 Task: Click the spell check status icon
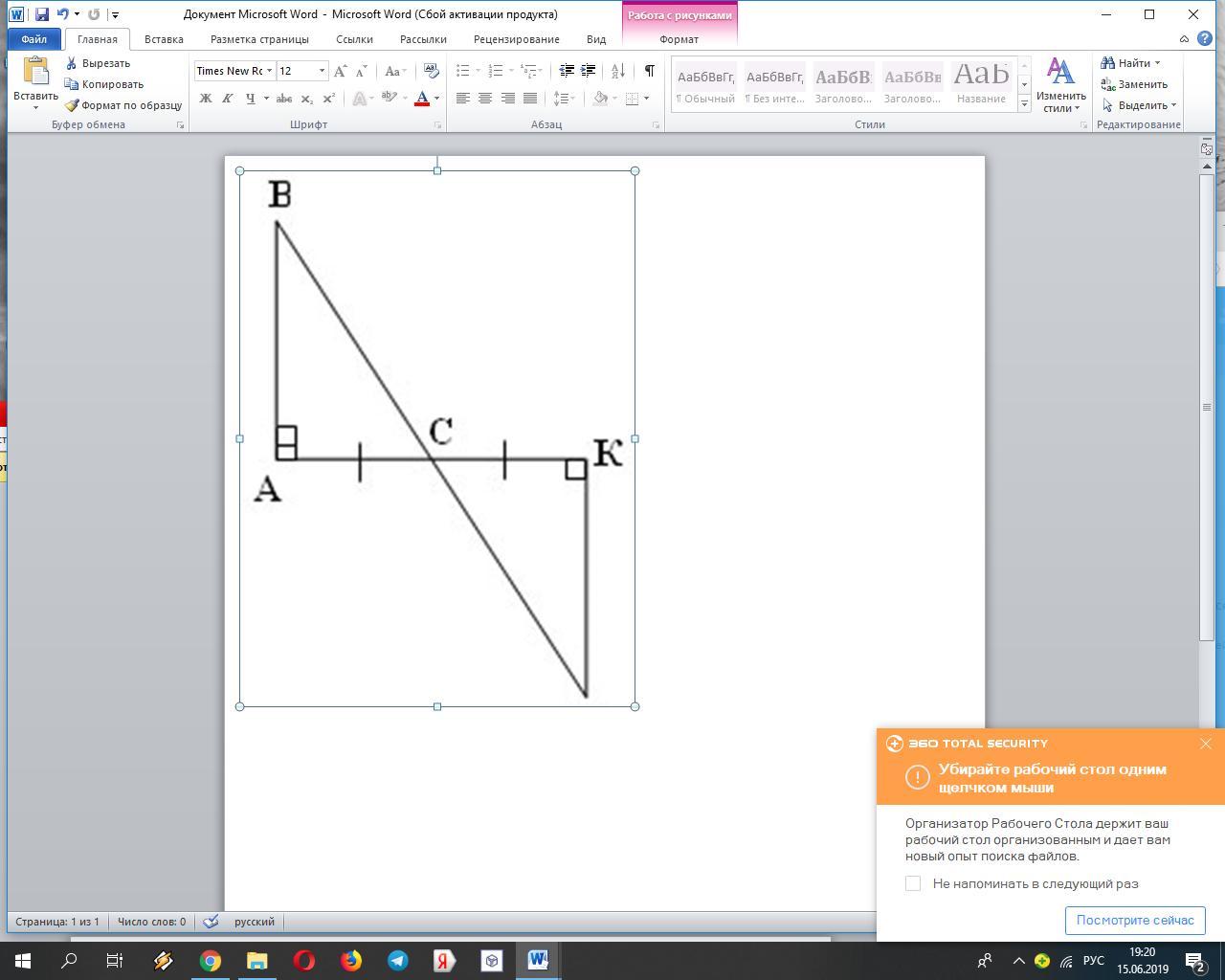211,922
